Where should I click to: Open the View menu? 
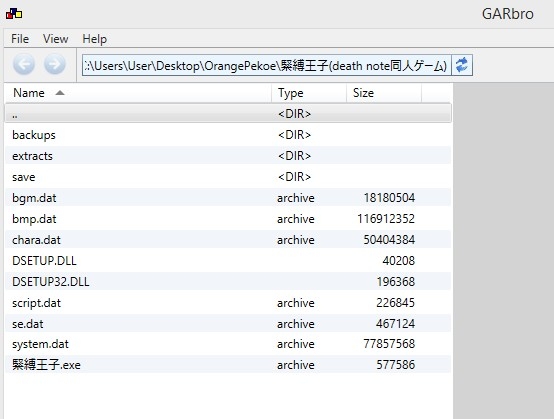coord(55,39)
